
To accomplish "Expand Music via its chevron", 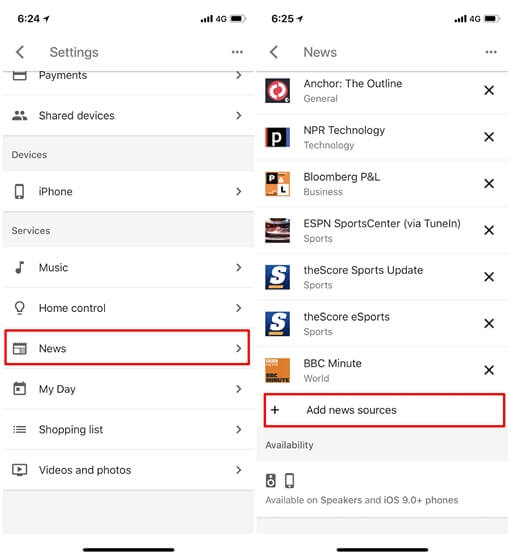I will click(239, 267).
